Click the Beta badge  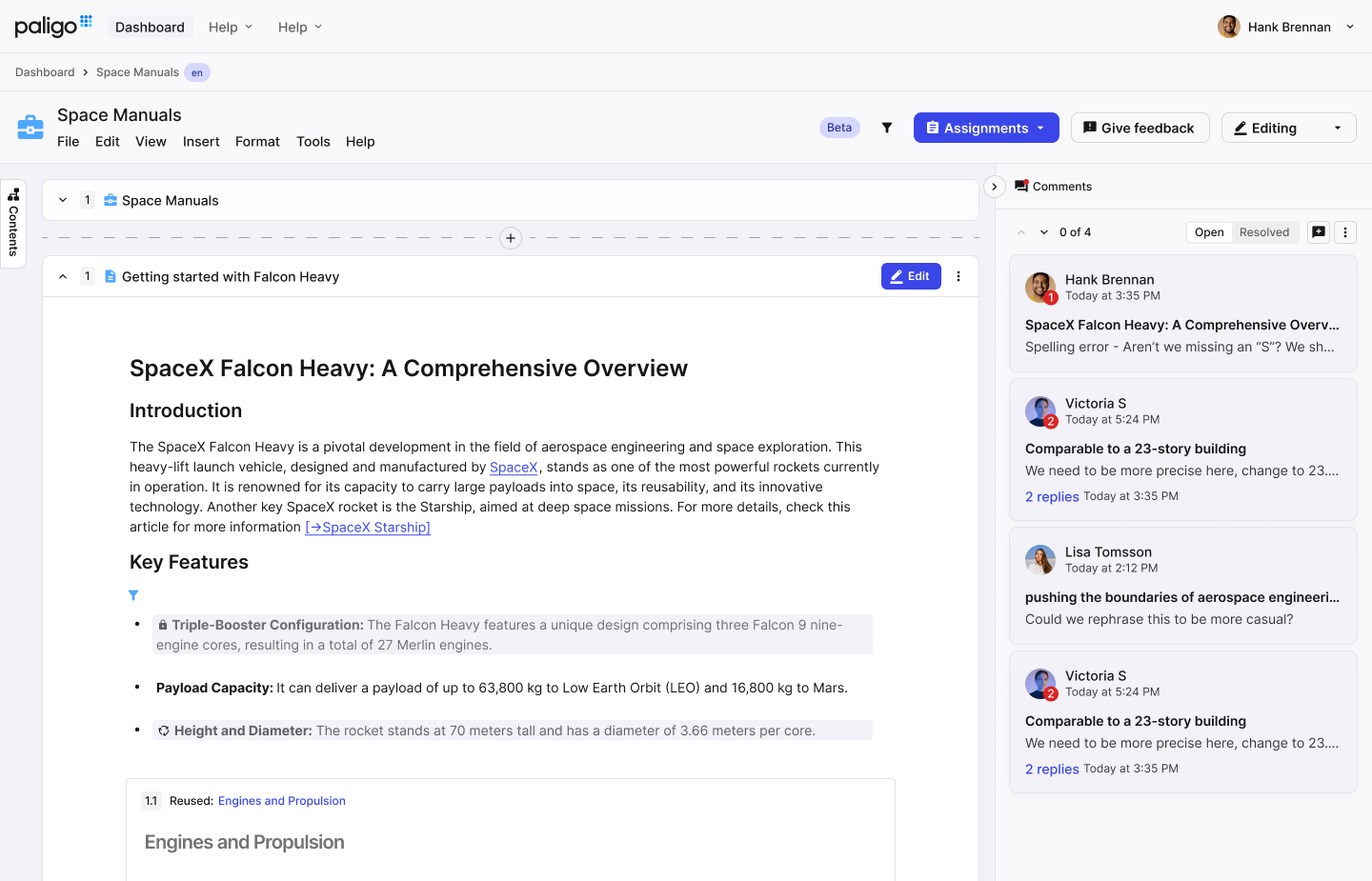pyautogui.click(x=839, y=128)
